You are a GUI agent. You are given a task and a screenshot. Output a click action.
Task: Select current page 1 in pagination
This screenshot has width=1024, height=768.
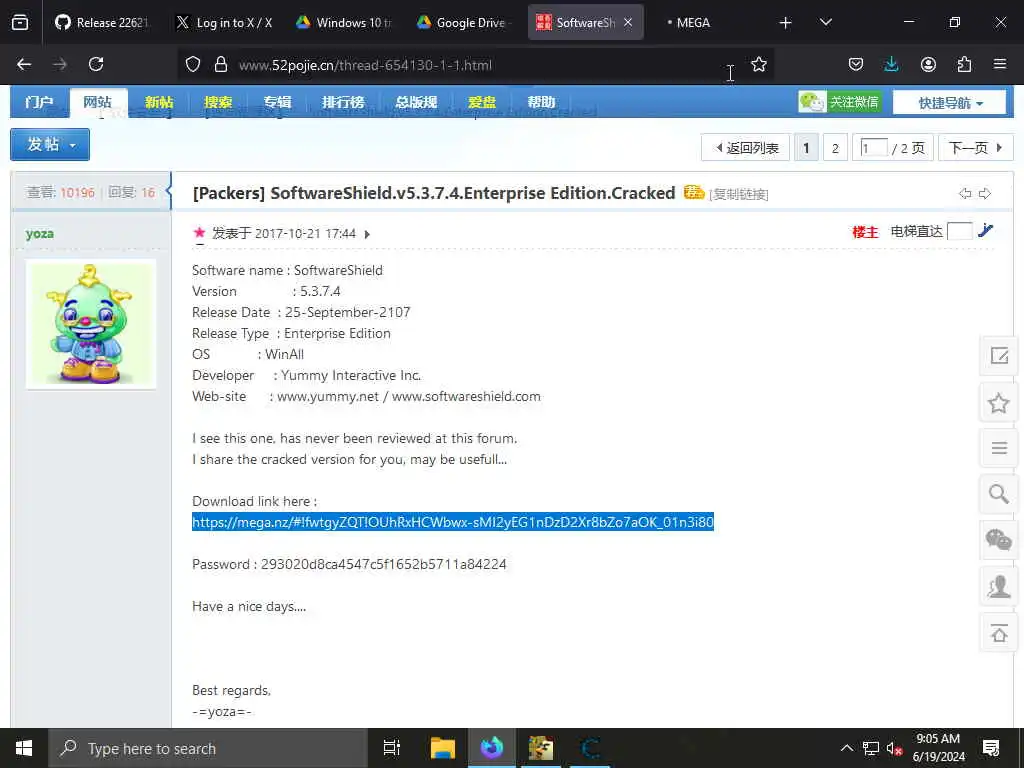point(806,148)
